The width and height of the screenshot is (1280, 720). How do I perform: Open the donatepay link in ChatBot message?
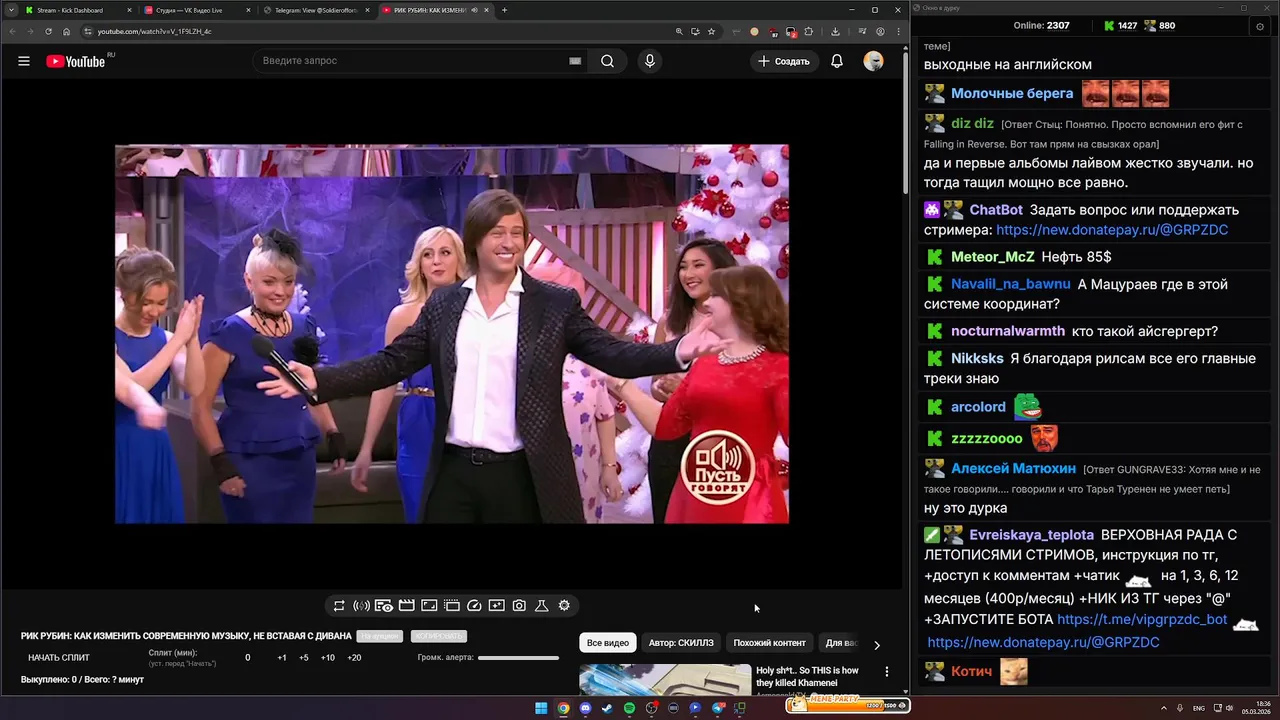pyautogui.click(x=1112, y=230)
